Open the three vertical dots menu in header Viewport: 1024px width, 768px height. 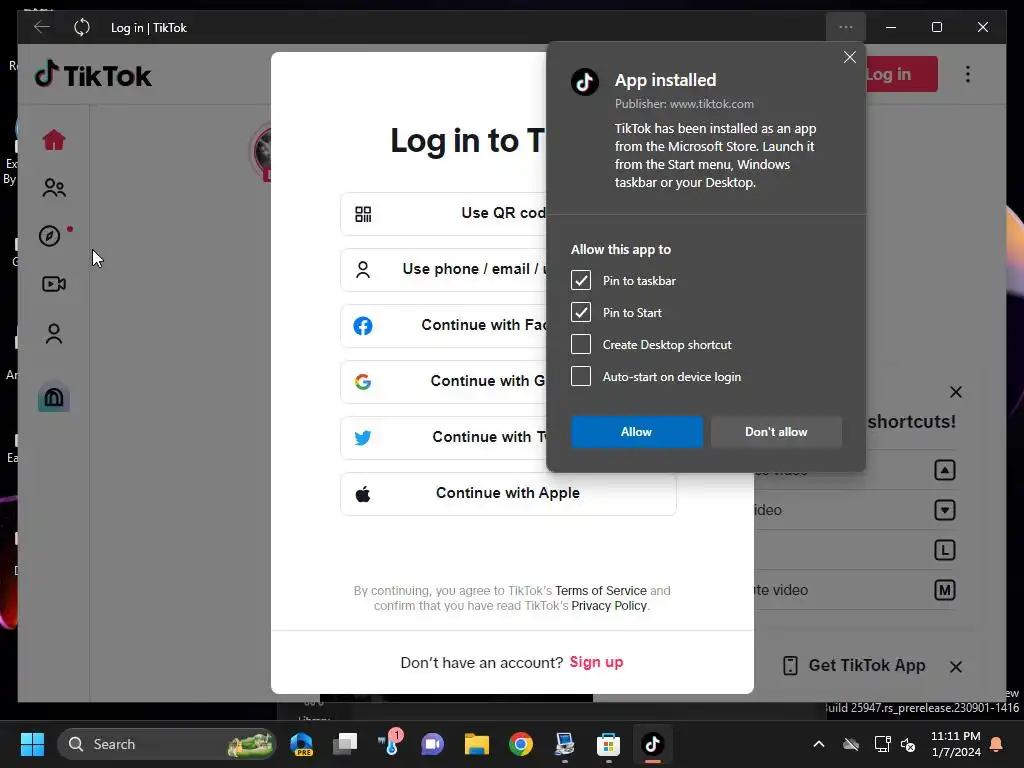(968, 74)
